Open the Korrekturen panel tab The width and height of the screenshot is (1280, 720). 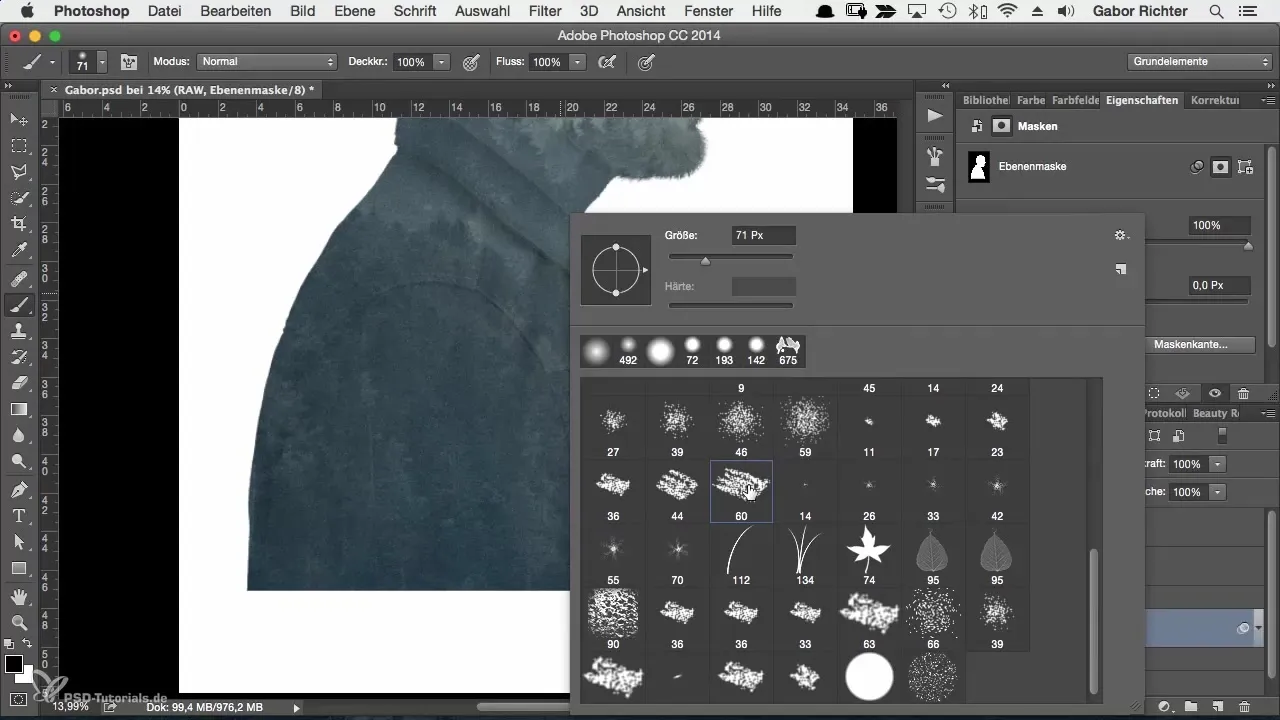pos(1215,100)
